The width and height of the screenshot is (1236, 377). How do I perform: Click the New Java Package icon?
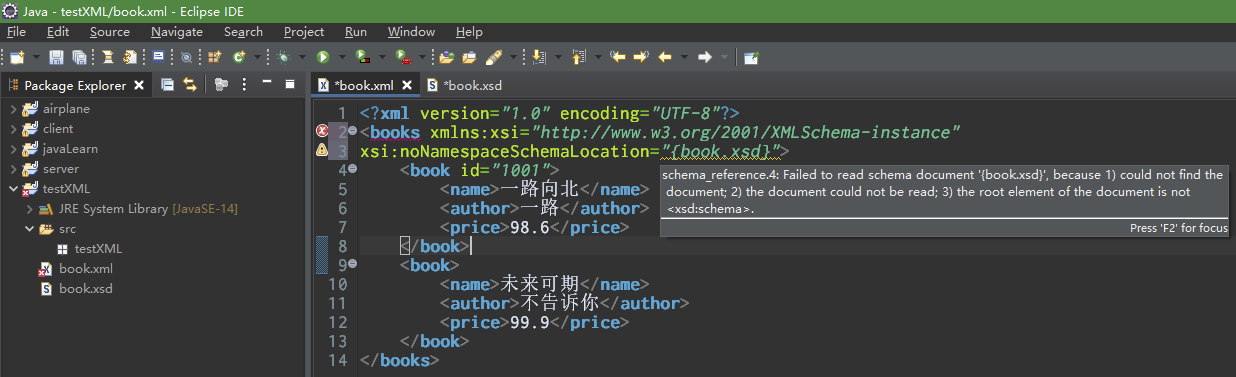click(x=214, y=57)
